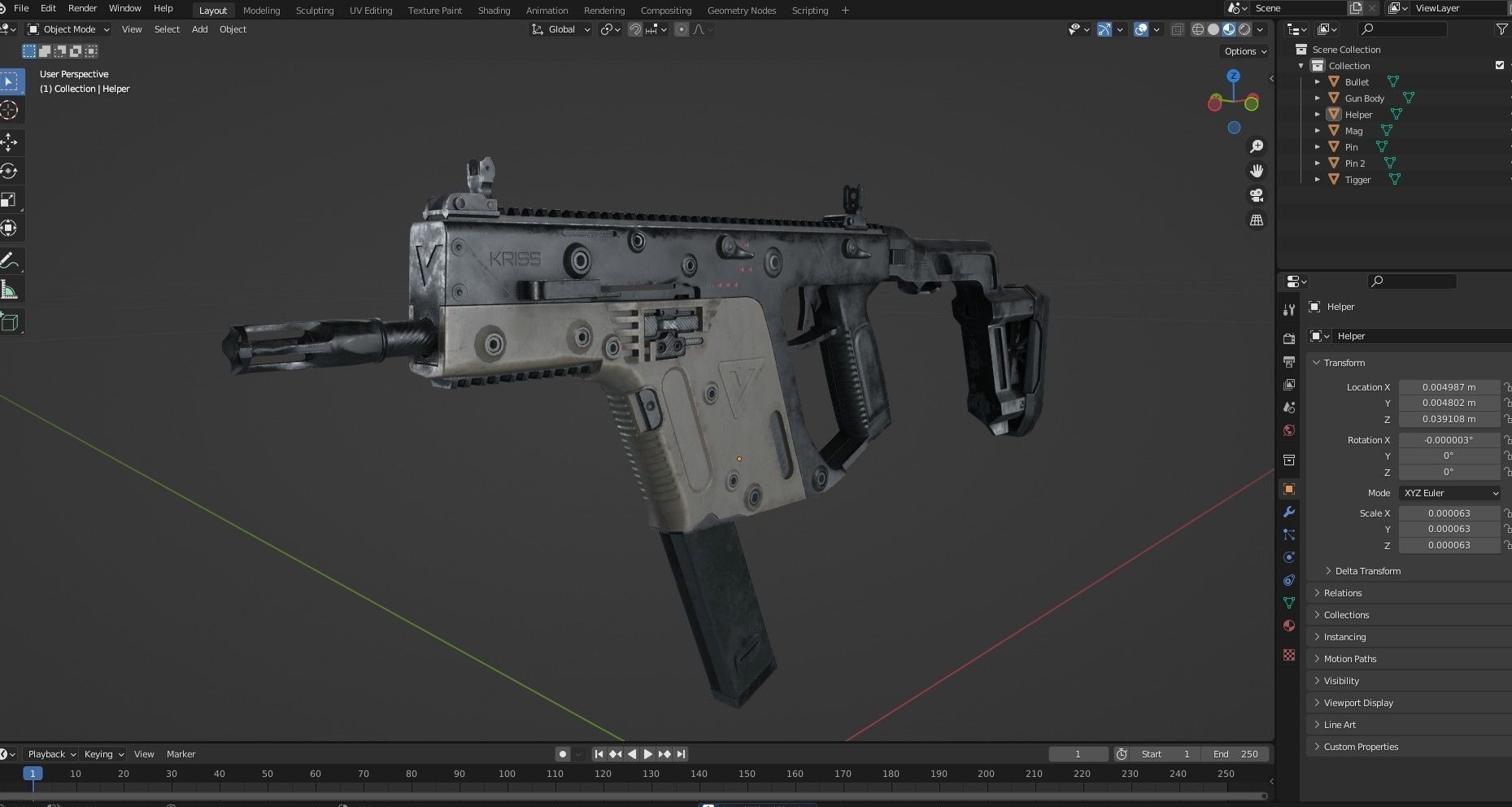Open the View Layer properties tab

1289,384
